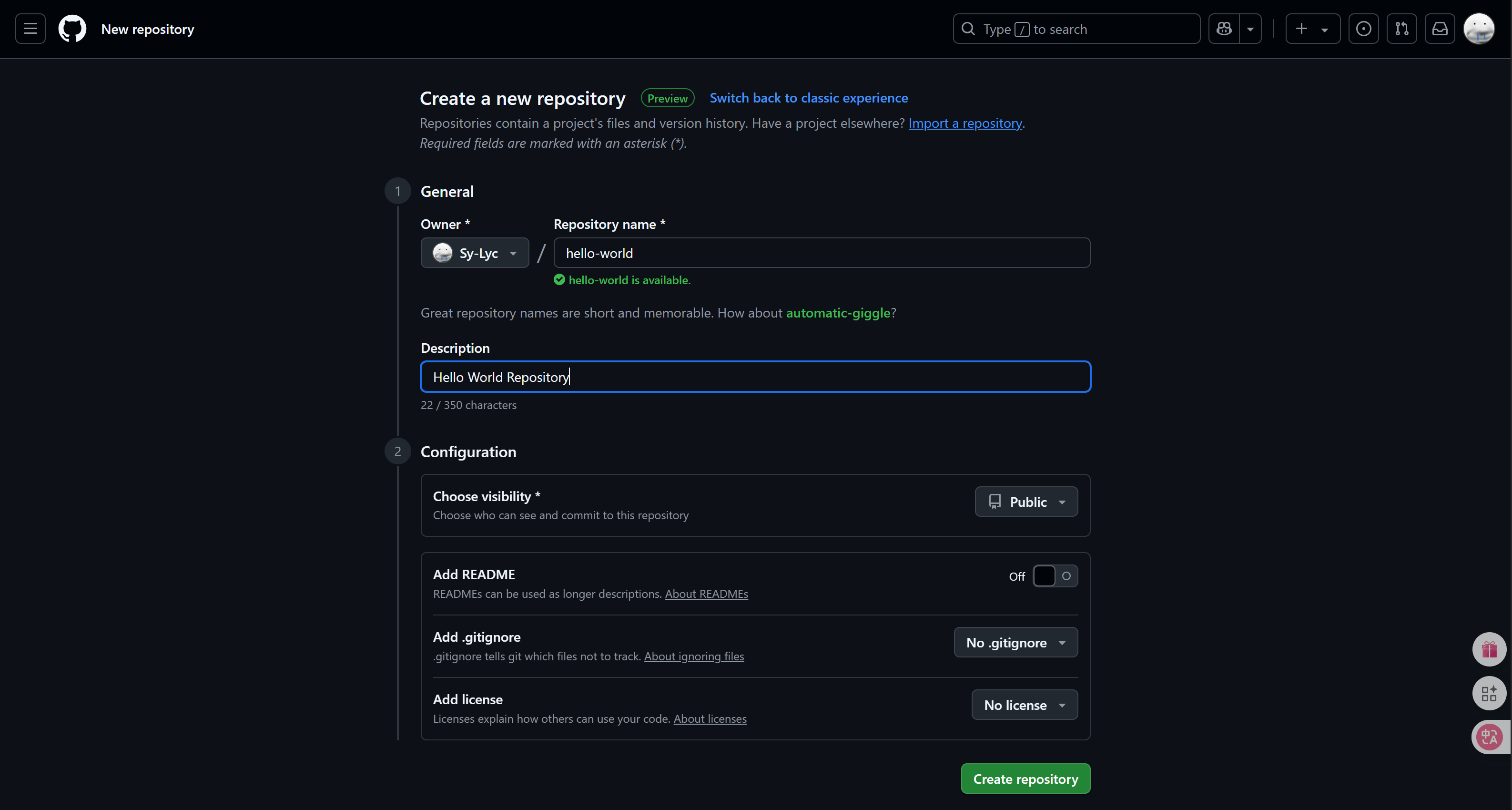Open the Copilot chat icon
Viewport: 1512px width, 810px height.
1224,29
